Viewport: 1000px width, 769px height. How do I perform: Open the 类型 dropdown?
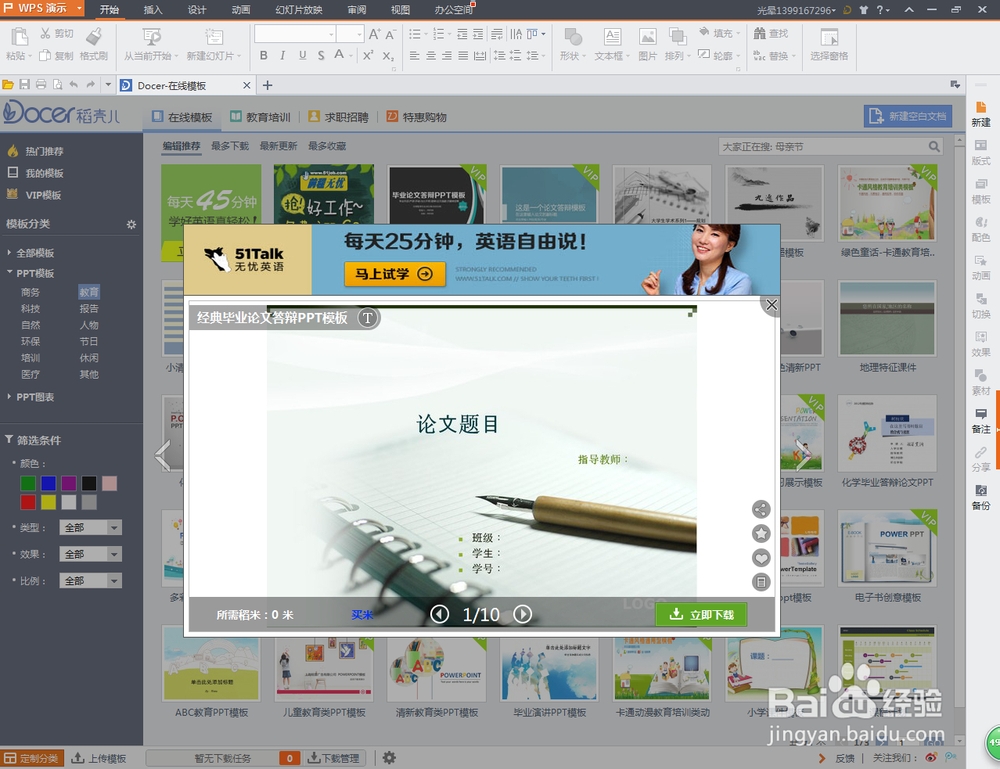[x=90, y=527]
